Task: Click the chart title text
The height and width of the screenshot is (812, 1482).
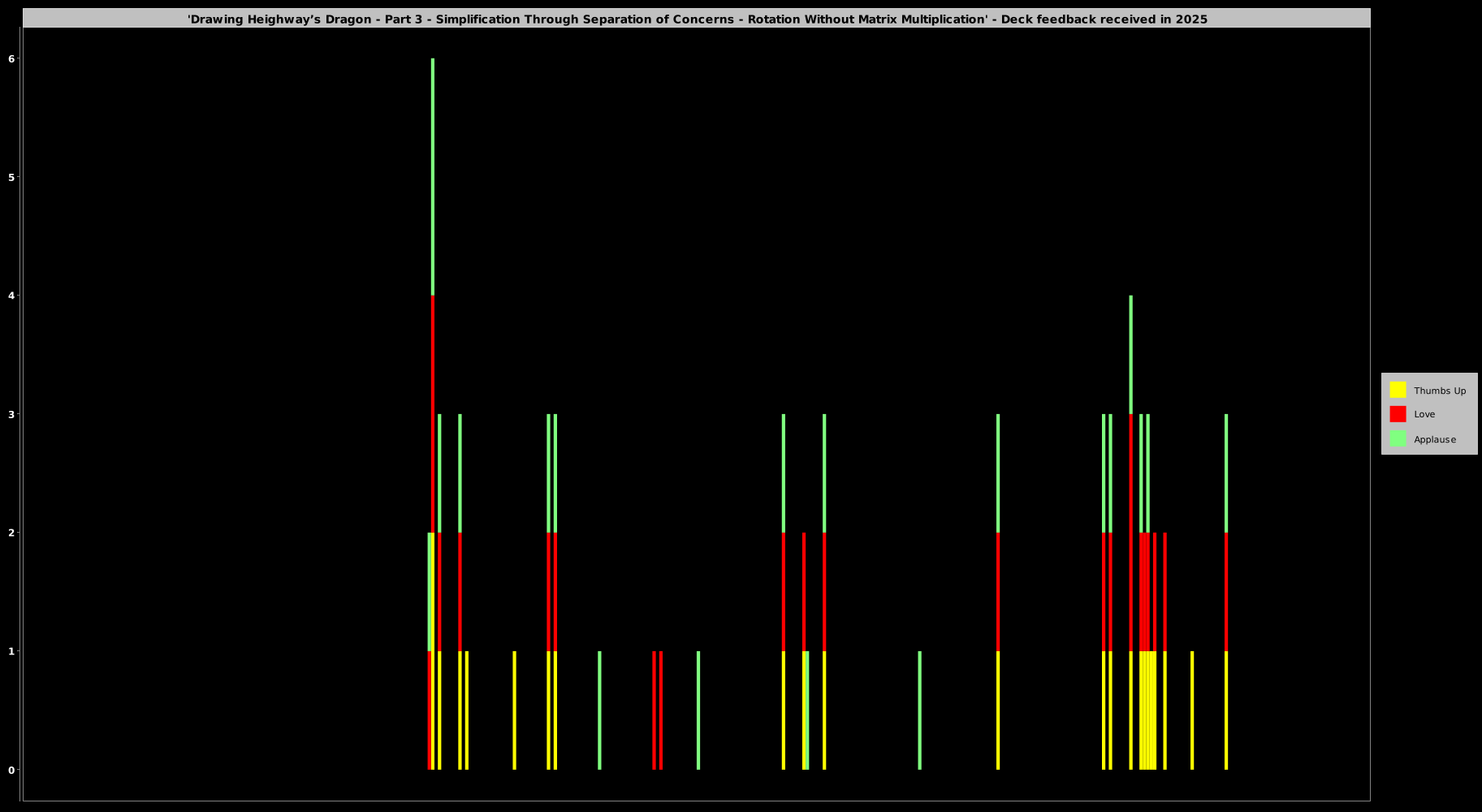Action: pyautogui.click(x=697, y=19)
